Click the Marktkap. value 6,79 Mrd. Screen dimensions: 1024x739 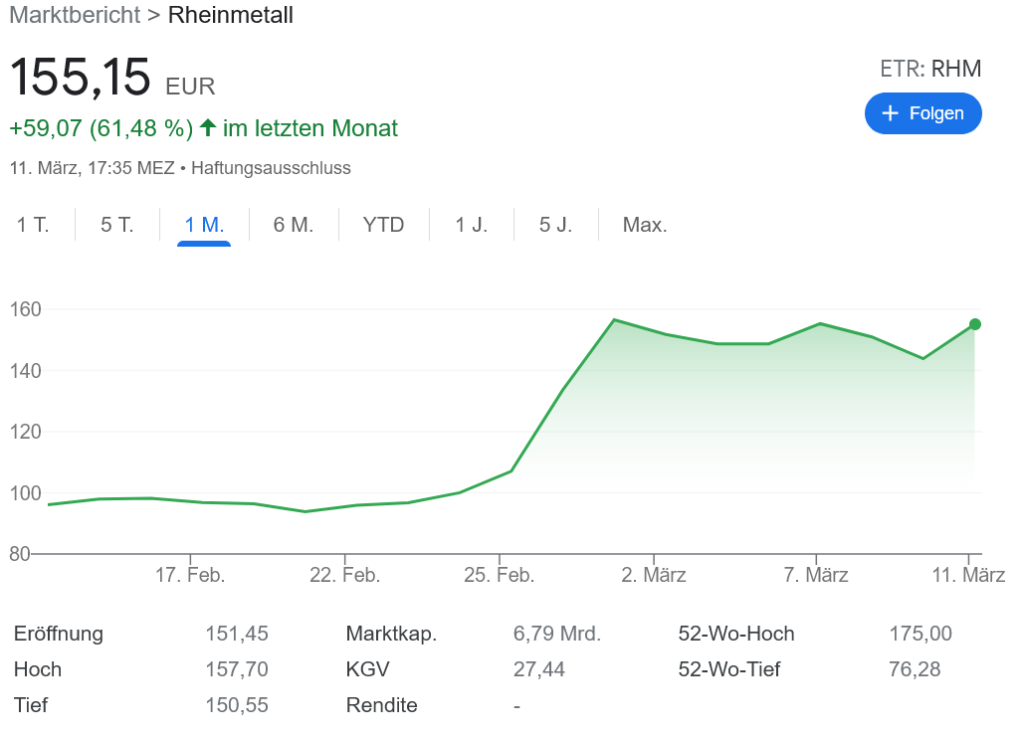[x=557, y=634]
